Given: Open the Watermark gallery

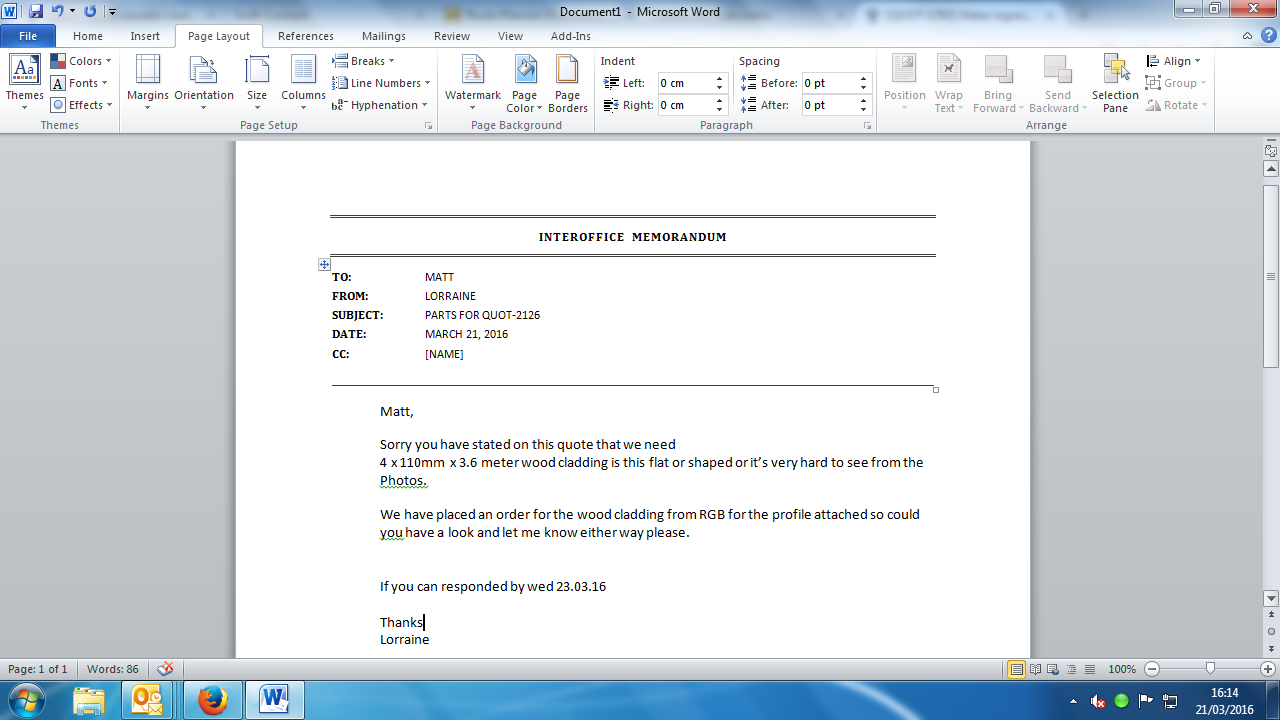Looking at the screenshot, I should (472, 82).
